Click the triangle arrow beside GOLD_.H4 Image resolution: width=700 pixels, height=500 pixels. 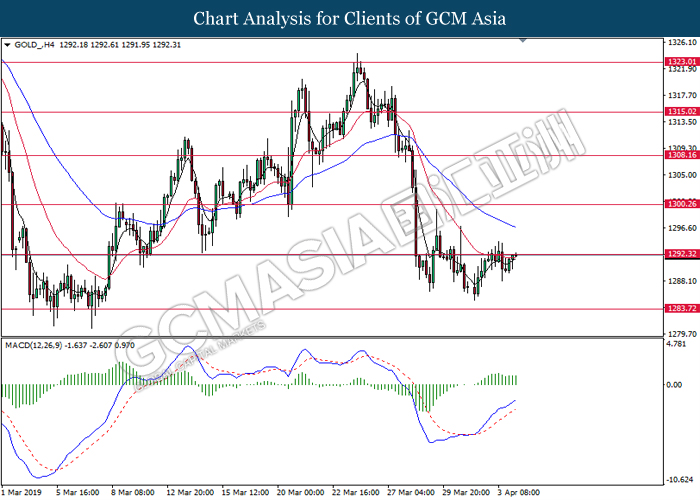[7, 45]
